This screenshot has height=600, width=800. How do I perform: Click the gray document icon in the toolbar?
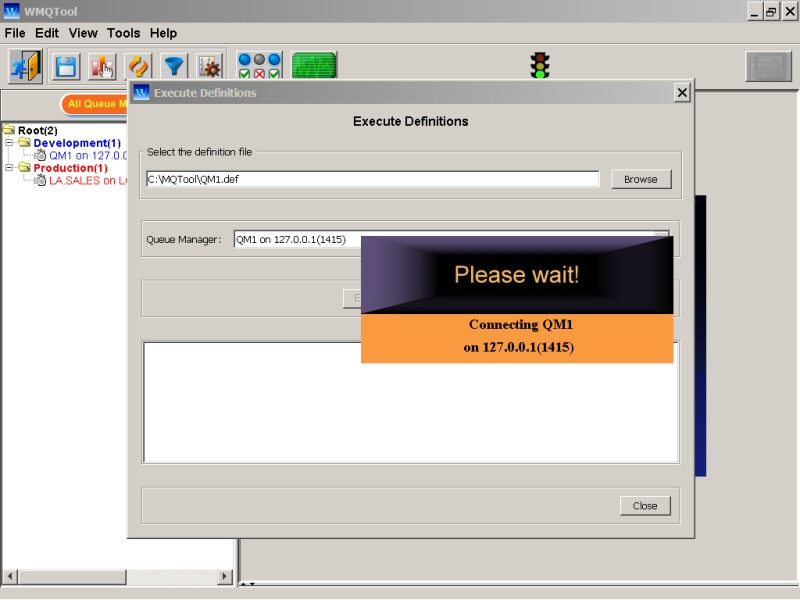(768, 66)
